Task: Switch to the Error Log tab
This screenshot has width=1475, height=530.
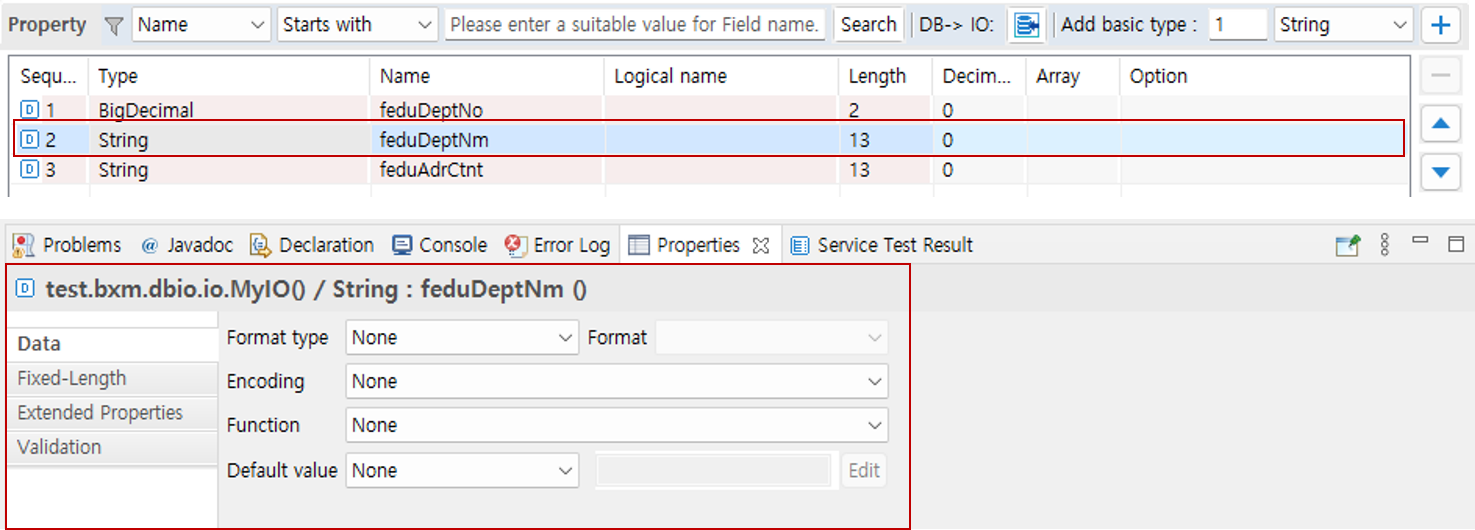Action: pos(558,245)
